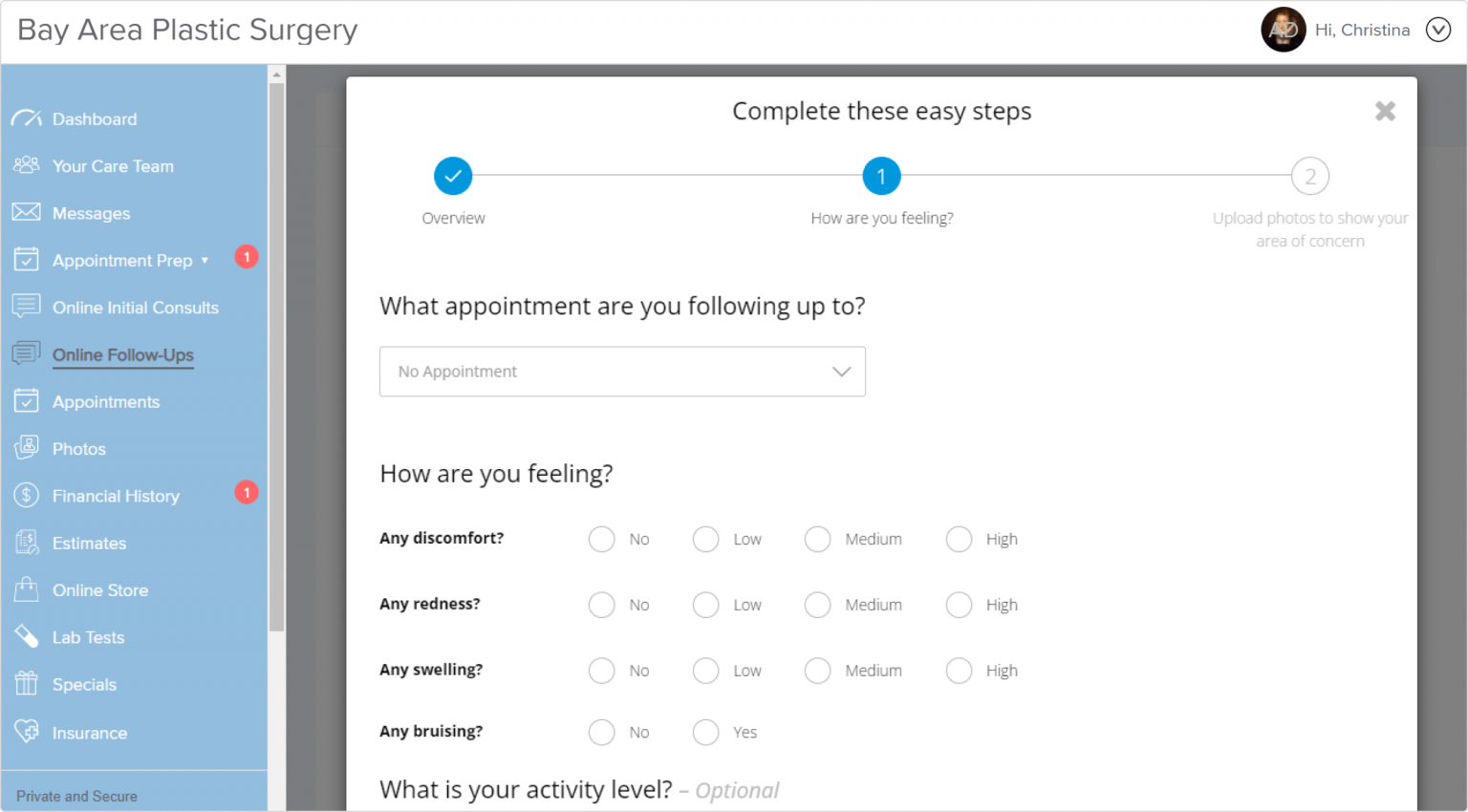Expand the Appointment Prep submenu arrow

pyautogui.click(x=205, y=260)
